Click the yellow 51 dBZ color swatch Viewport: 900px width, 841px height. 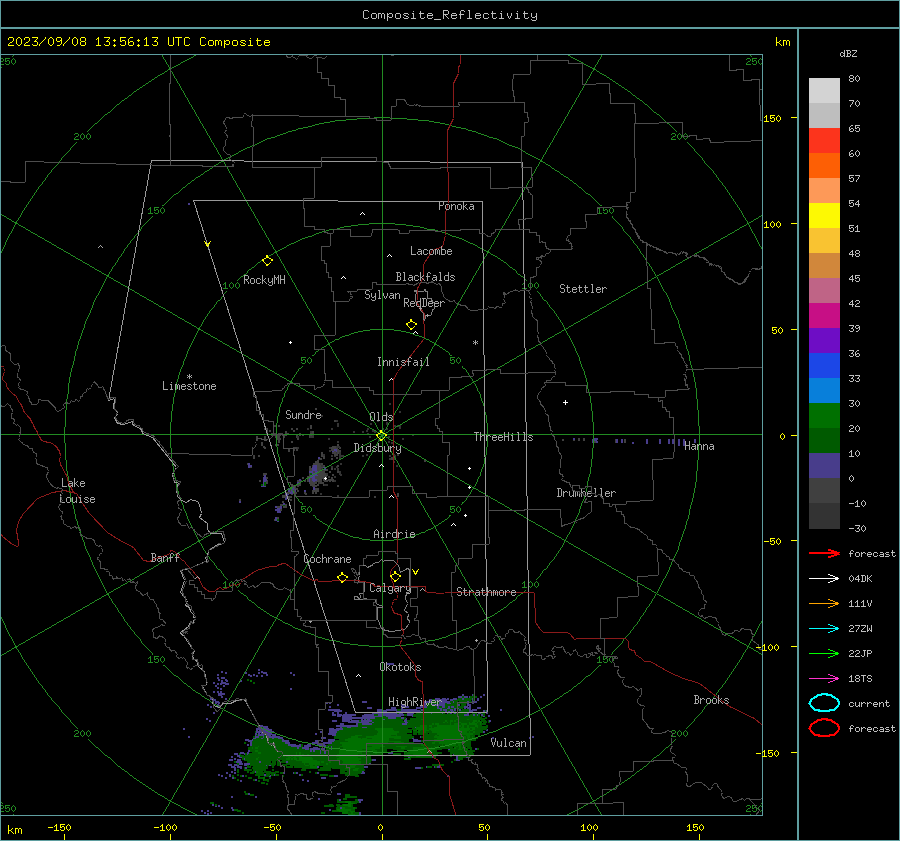pos(824,215)
